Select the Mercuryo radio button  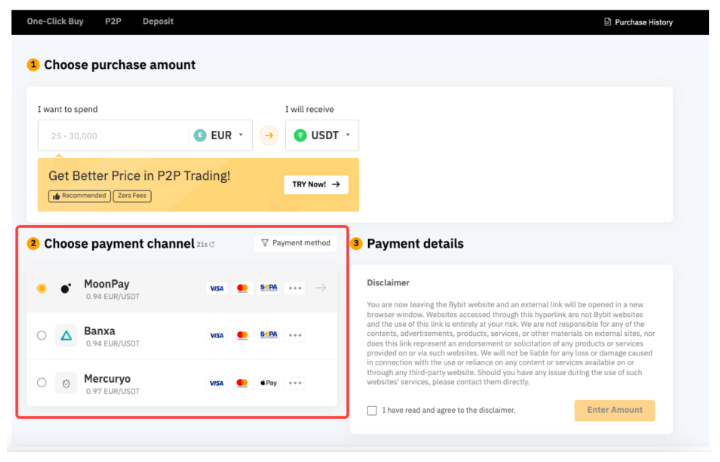42,383
